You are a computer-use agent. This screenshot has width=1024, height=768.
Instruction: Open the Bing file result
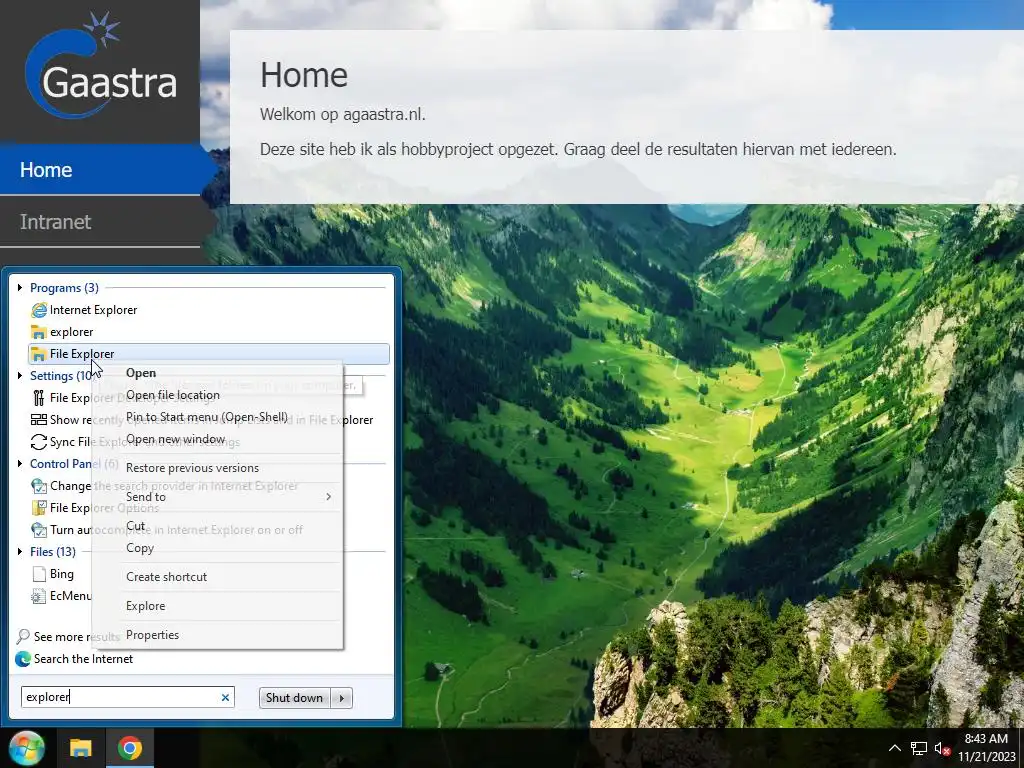coord(62,574)
